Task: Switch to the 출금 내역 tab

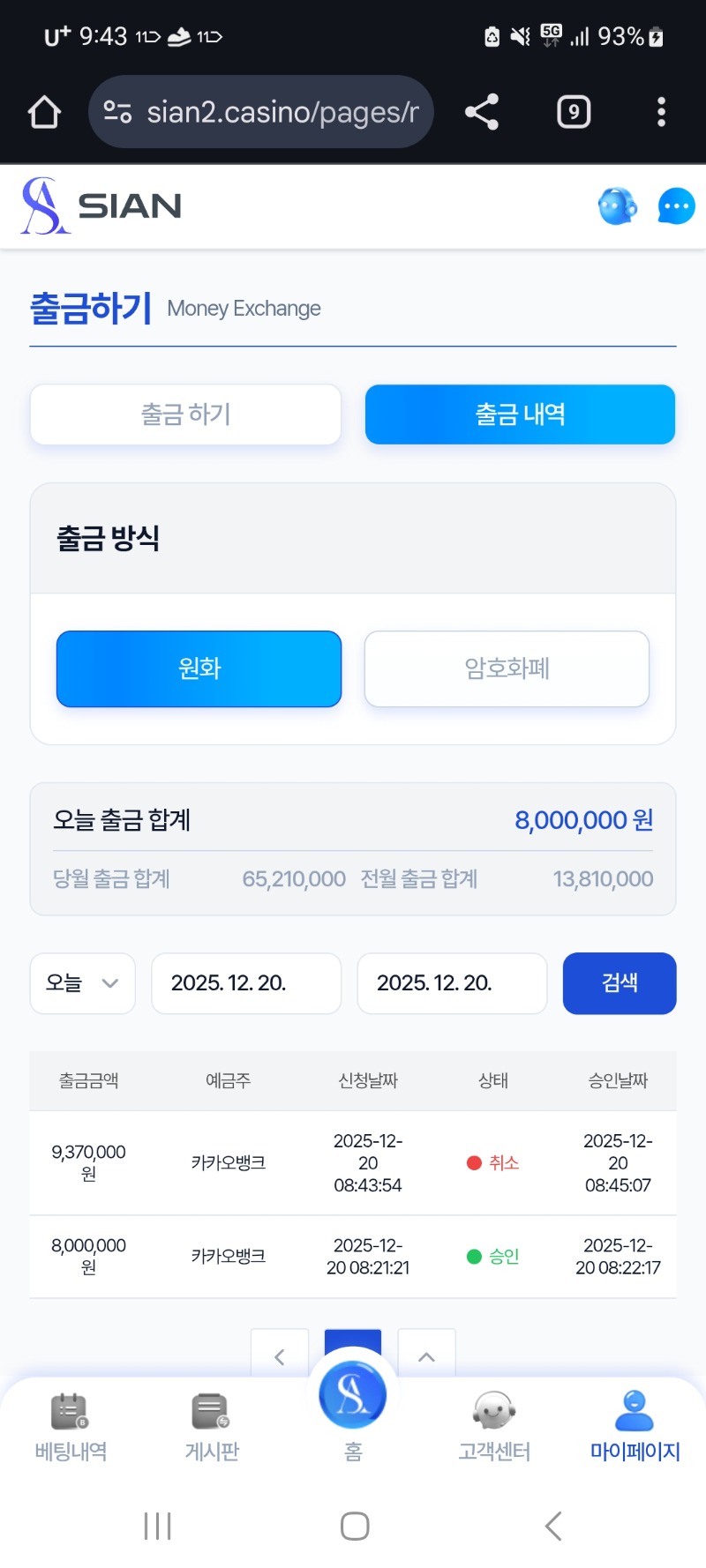Action: [520, 414]
